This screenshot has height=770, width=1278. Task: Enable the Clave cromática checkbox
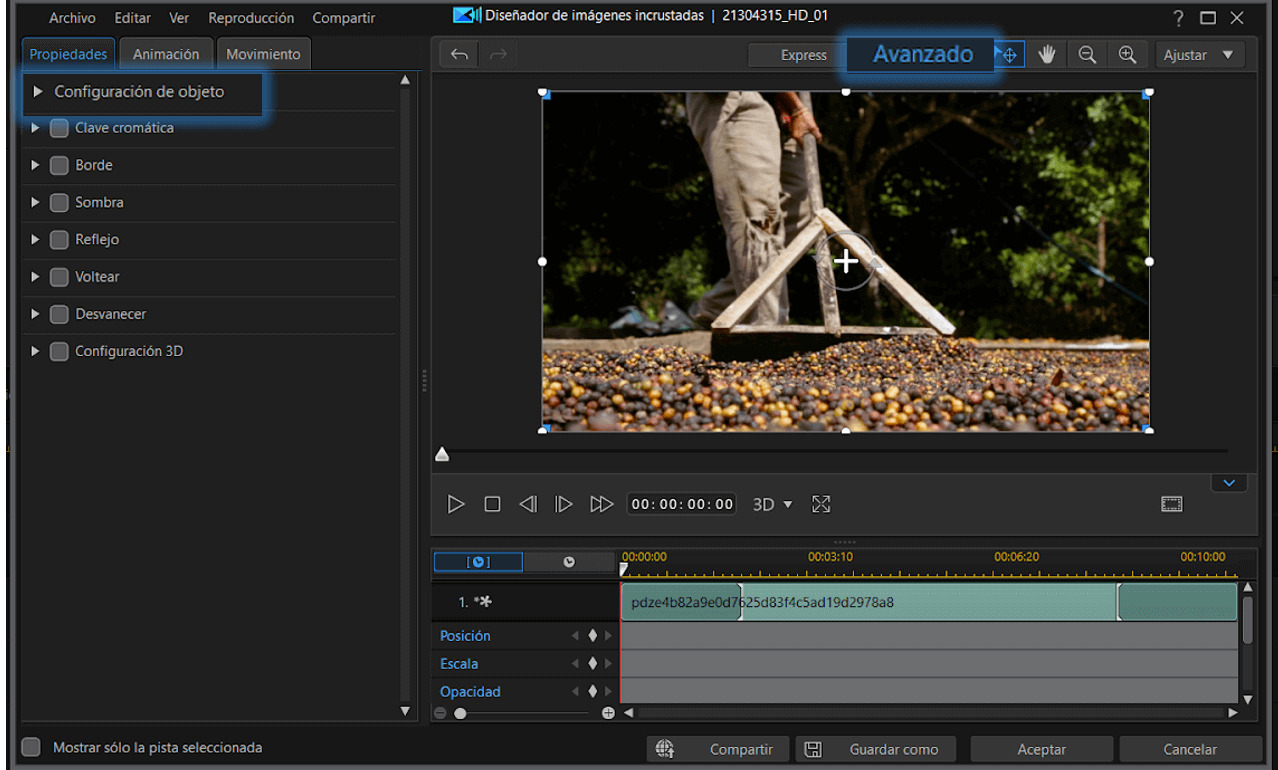click(x=59, y=128)
